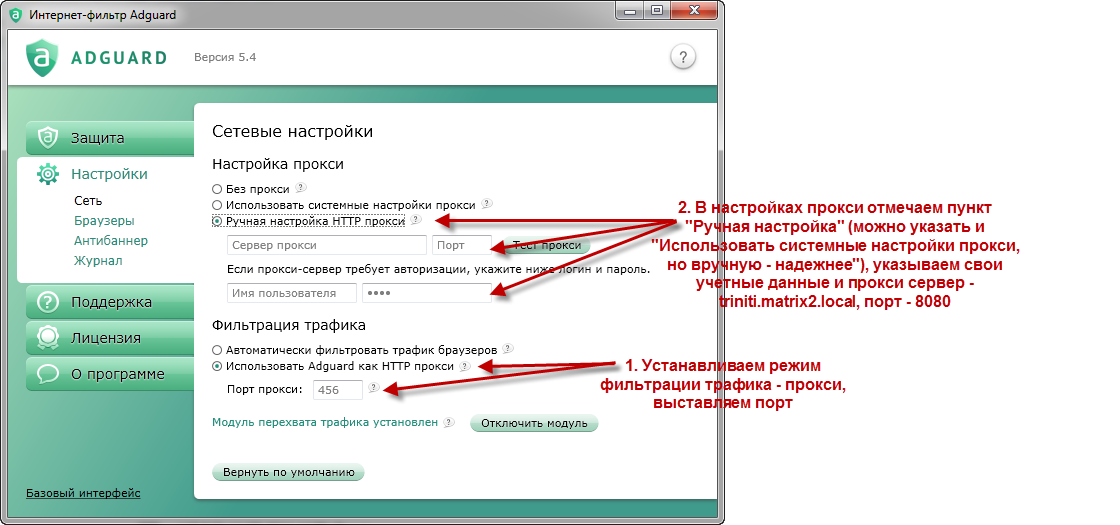Click the shield icon beside Защита
The height and width of the screenshot is (525, 1120).
tap(48, 137)
